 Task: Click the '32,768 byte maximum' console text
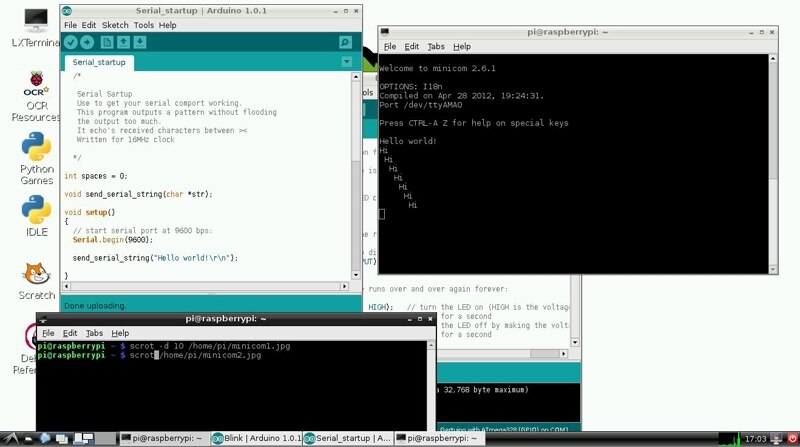point(486,390)
